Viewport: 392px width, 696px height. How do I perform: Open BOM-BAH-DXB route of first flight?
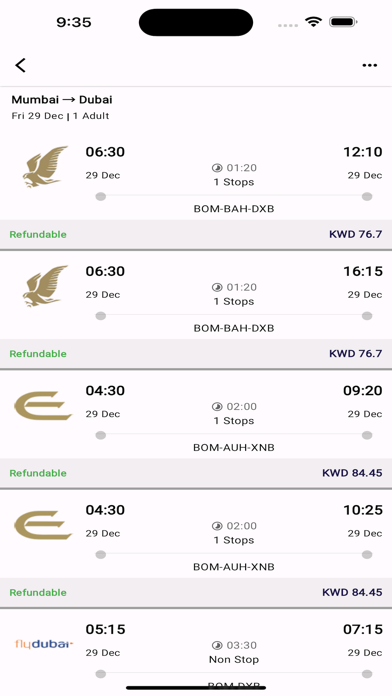(234, 209)
